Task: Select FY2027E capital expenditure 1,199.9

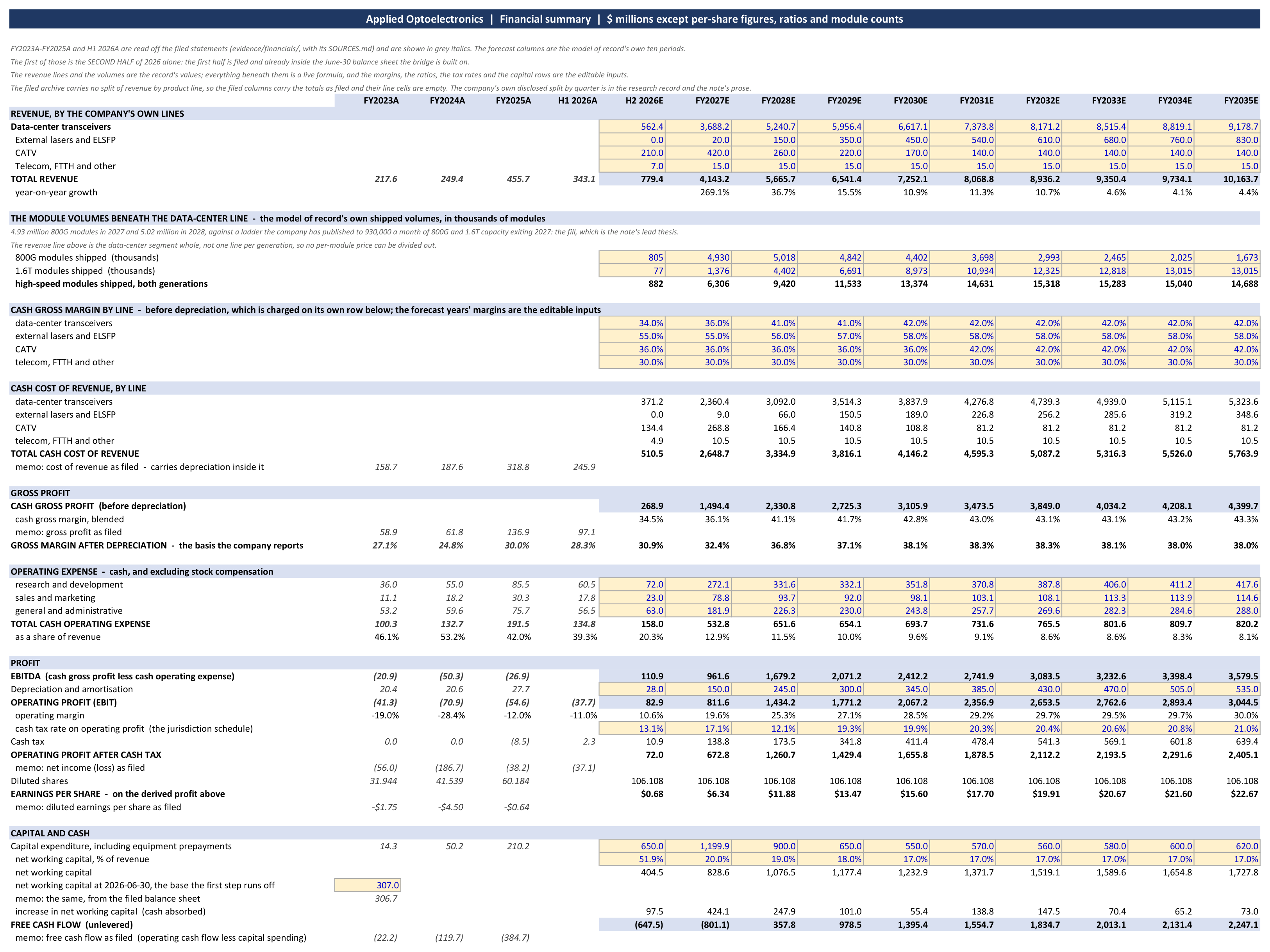Action: 698,846
